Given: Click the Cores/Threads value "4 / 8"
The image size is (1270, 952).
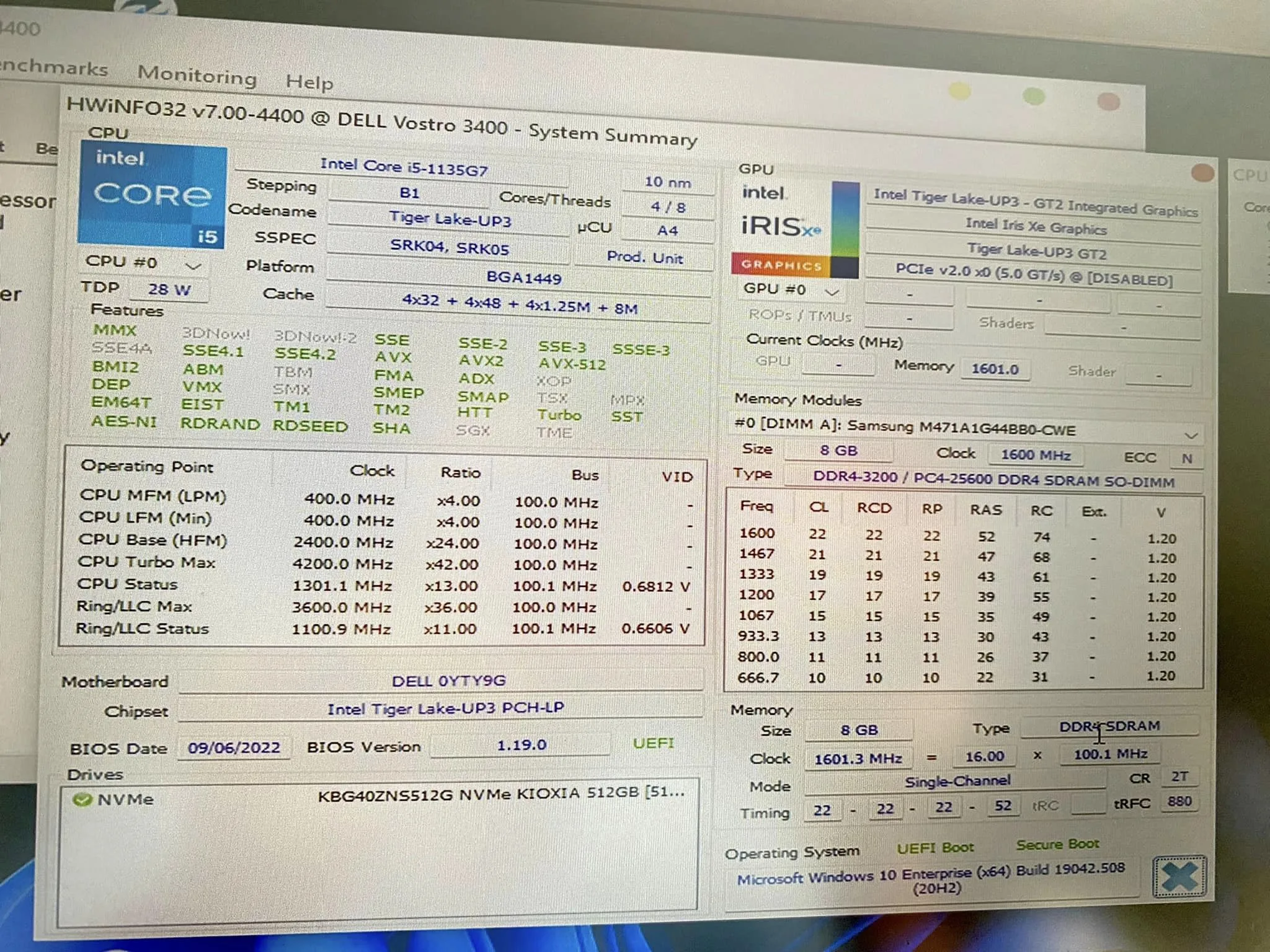Looking at the screenshot, I should 667,207.
